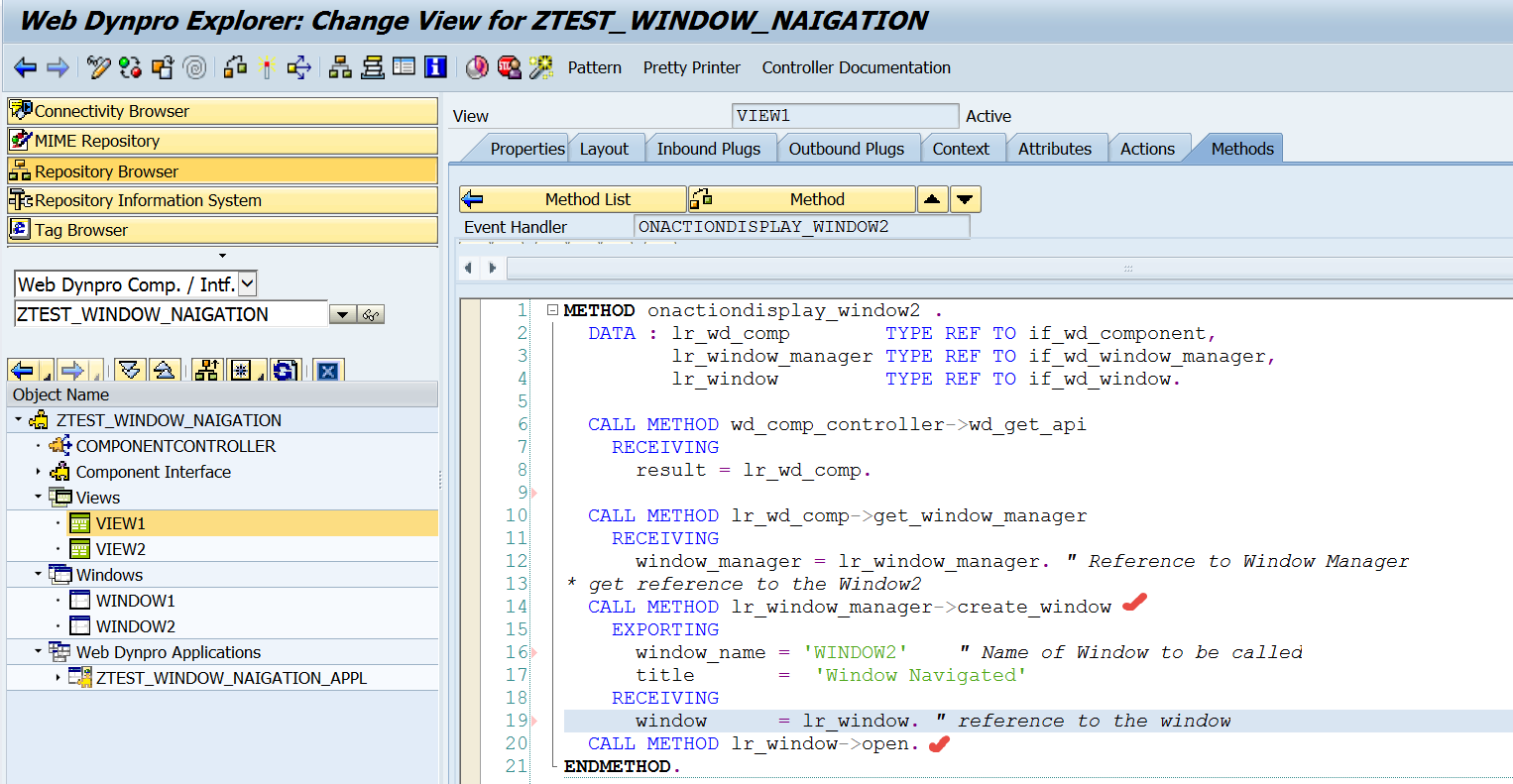The width and height of the screenshot is (1513, 784).
Task: Open the blue information icon
Action: coord(435,67)
